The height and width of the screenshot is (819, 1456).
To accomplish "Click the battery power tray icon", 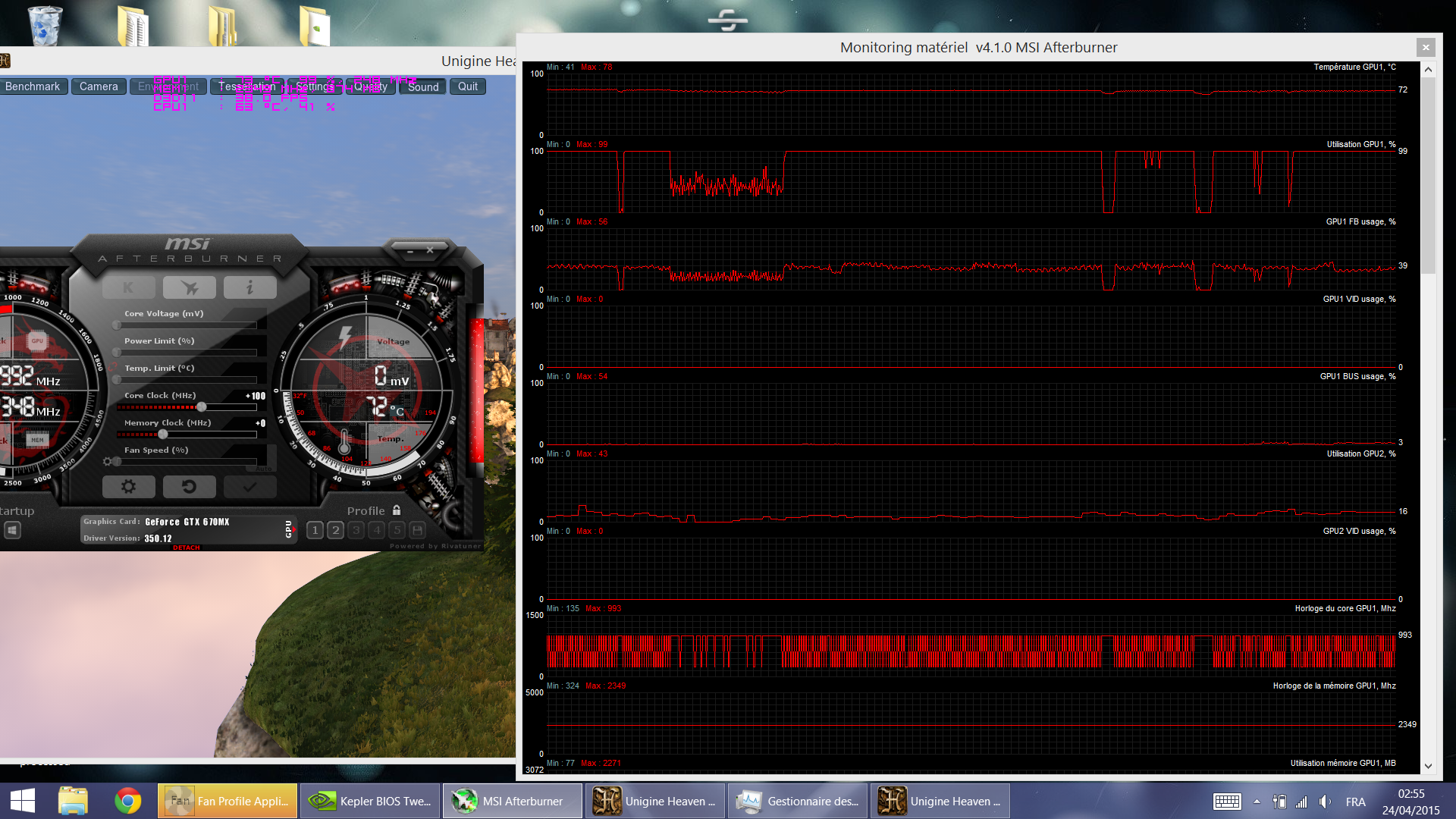I will coord(1279,802).
